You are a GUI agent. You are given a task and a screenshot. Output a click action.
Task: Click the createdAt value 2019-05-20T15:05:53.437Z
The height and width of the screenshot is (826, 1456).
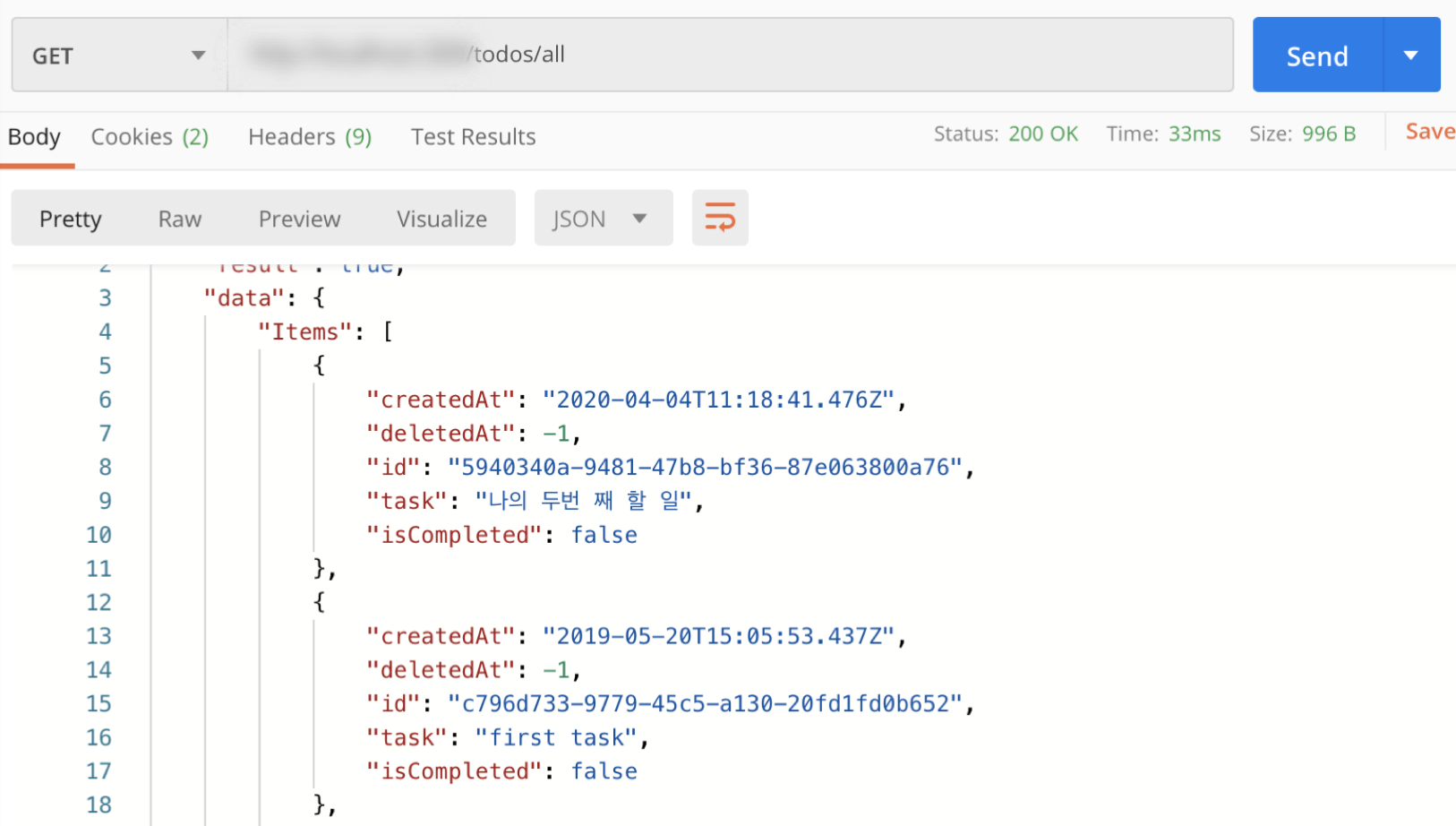(x=718, y=636)
